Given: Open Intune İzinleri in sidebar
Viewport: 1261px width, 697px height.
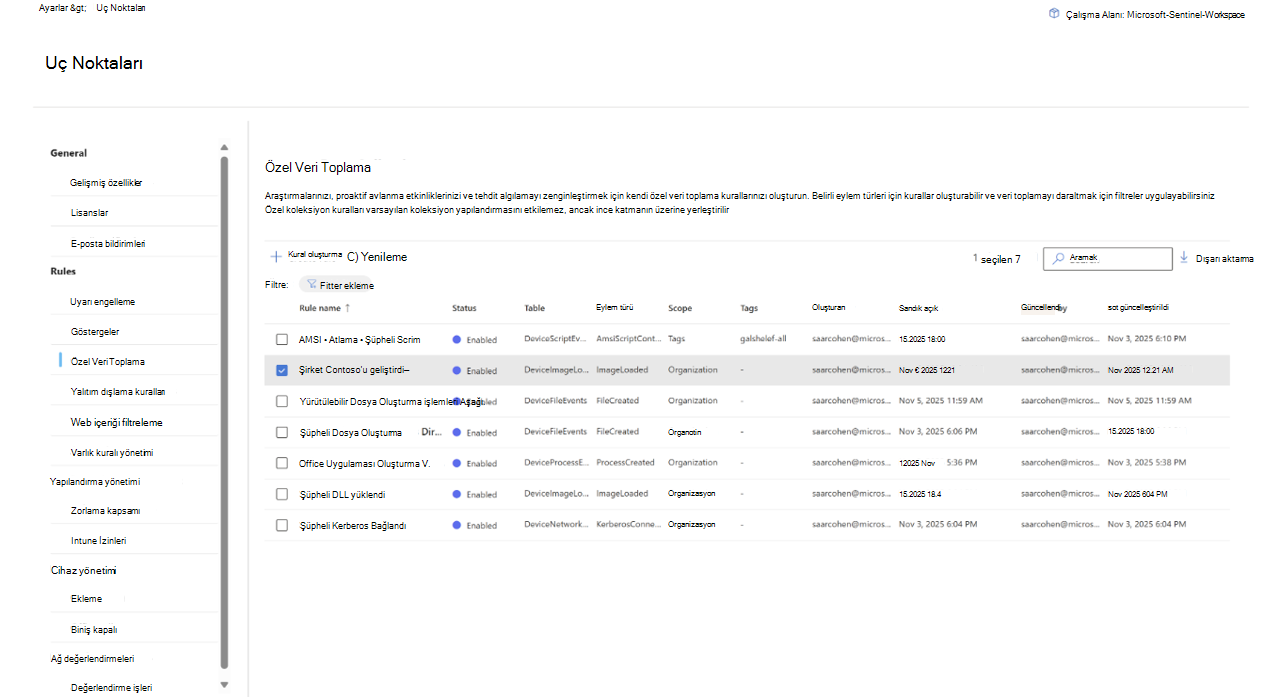Looking at the screenshot, I should 98,540.
